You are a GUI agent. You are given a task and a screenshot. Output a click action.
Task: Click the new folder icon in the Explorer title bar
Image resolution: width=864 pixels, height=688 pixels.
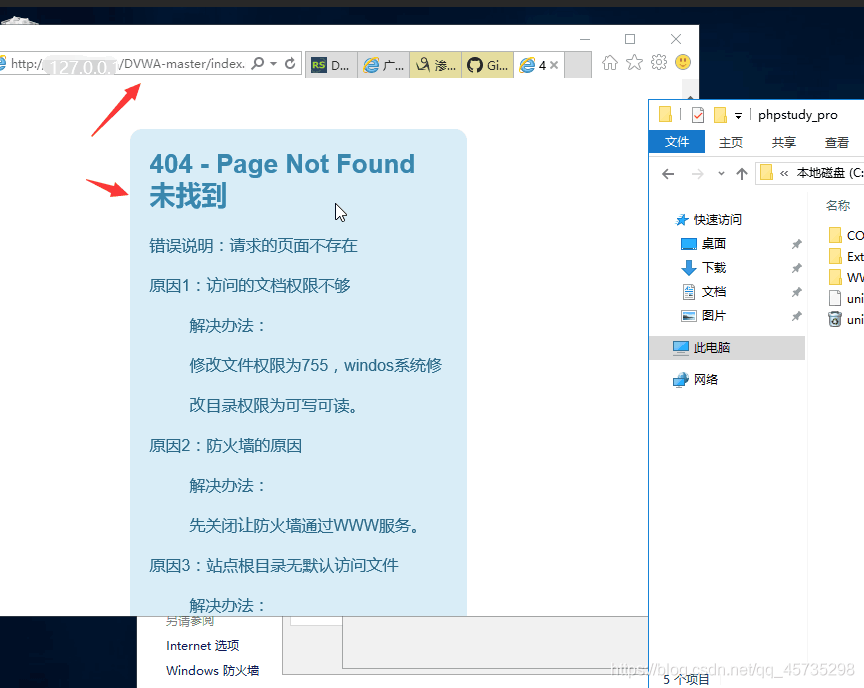(720, 115)
